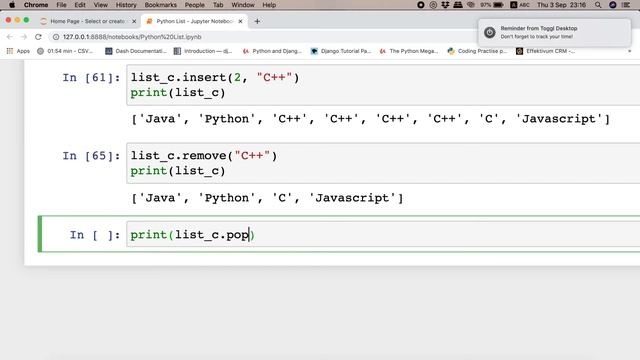This screenshot has width=640, height=360.
Task: Open Spotlight search in menu bar
Action: 598,5
